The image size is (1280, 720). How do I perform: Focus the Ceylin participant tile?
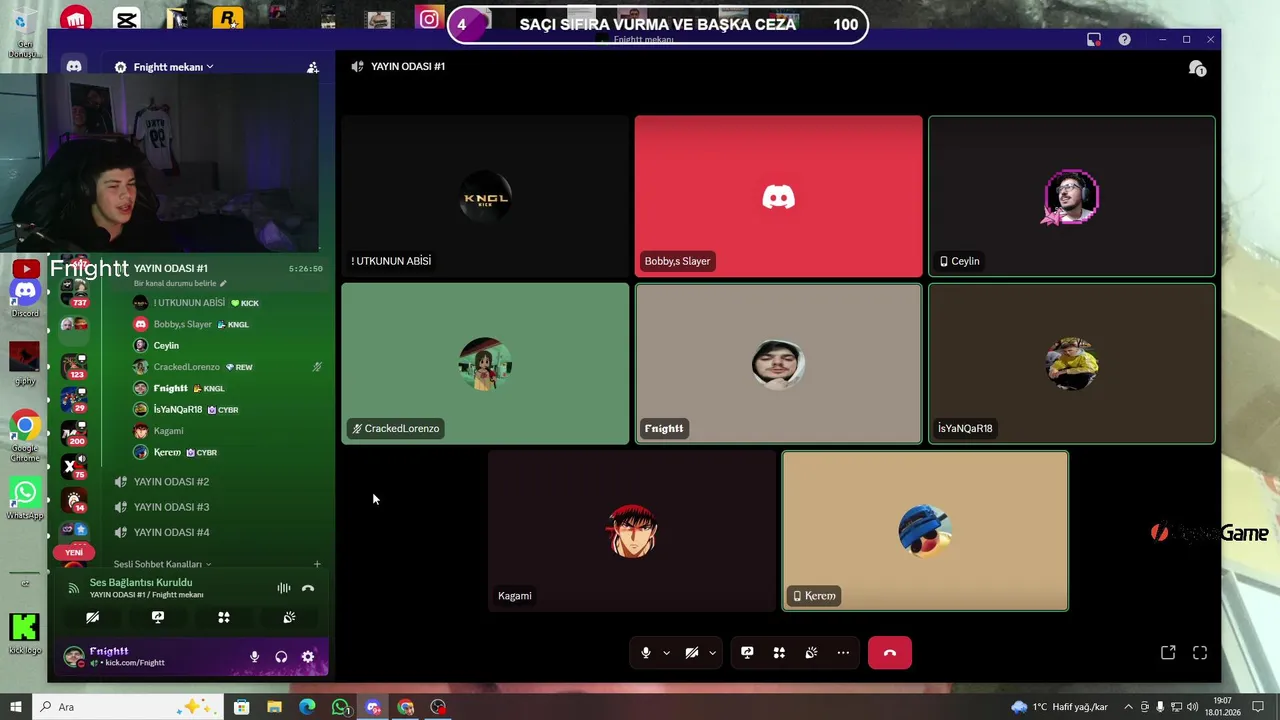[1072, 196]
